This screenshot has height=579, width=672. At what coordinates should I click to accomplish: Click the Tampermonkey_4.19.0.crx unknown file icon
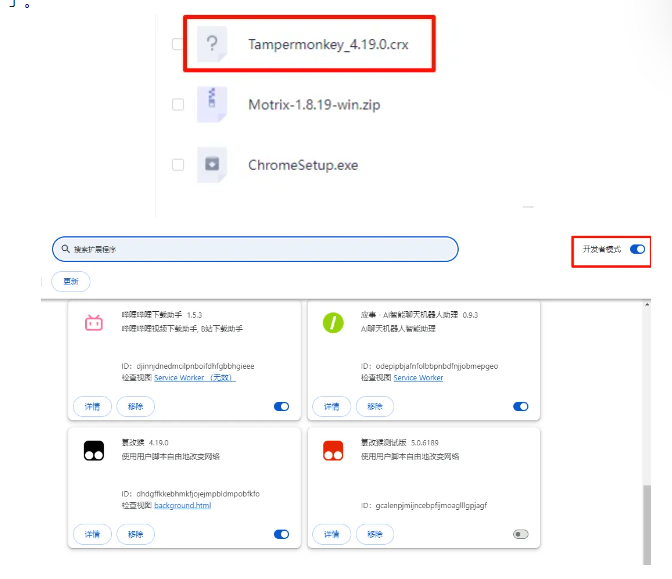(212, 44)
